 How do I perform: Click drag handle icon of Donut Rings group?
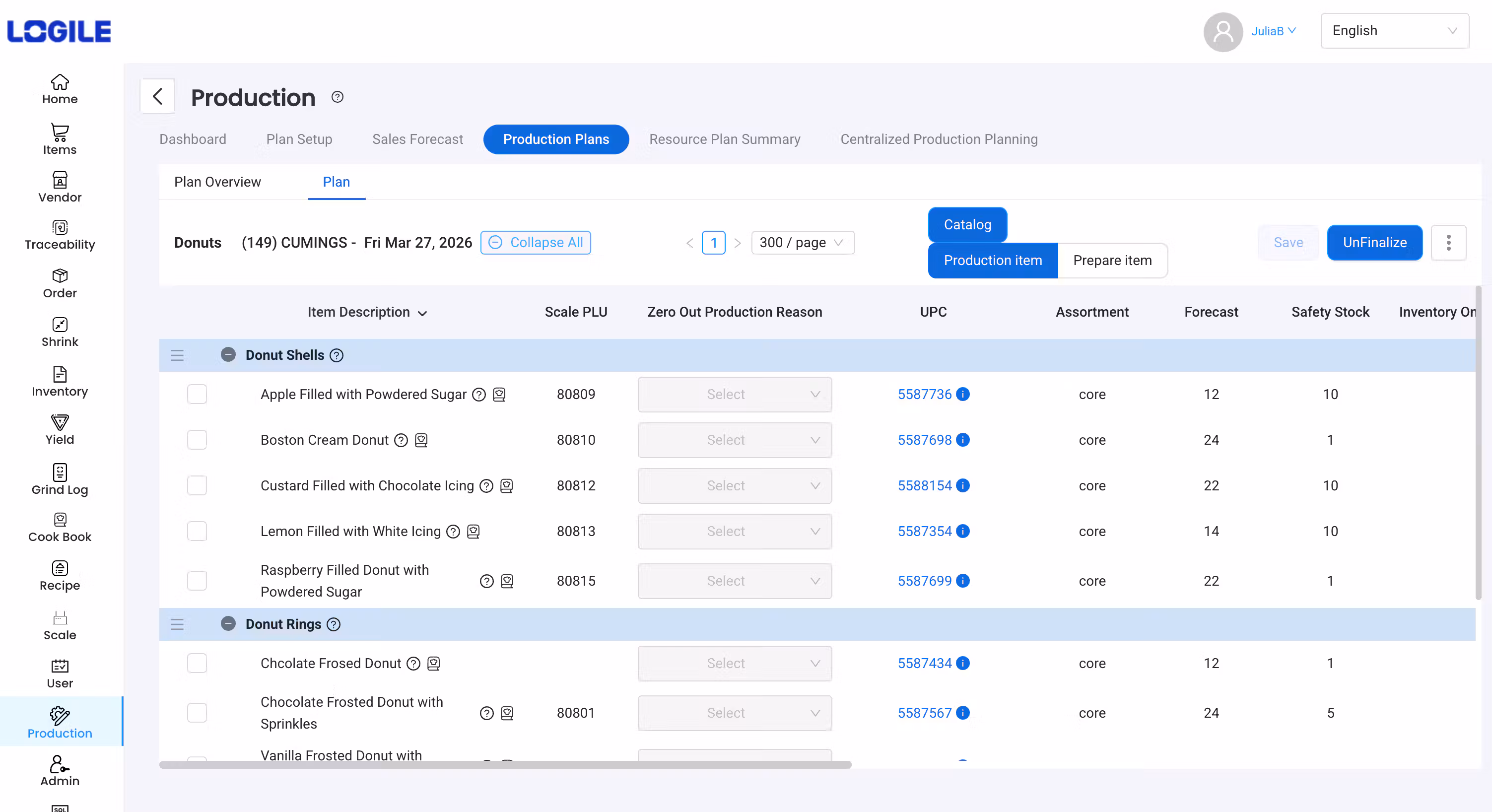click(x=177, y=624)
